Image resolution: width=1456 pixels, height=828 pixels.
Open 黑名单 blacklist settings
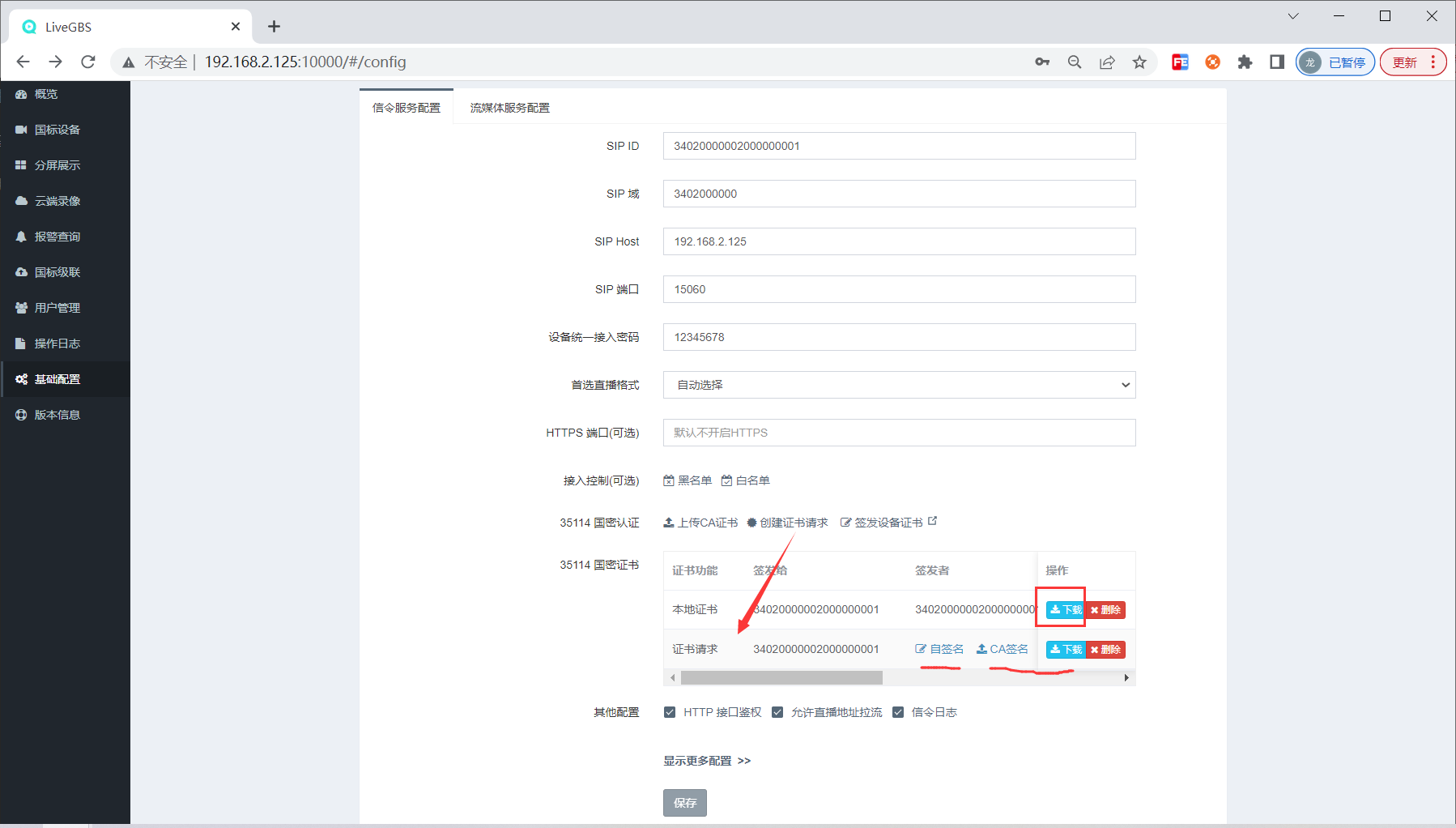tap(688, 480)
